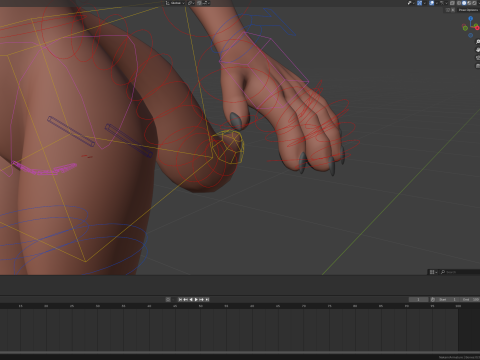Viewport: 480px width, 360px height.
Task: Click the blue Z axis on navigation gizmo
Action: pos(470,18)
